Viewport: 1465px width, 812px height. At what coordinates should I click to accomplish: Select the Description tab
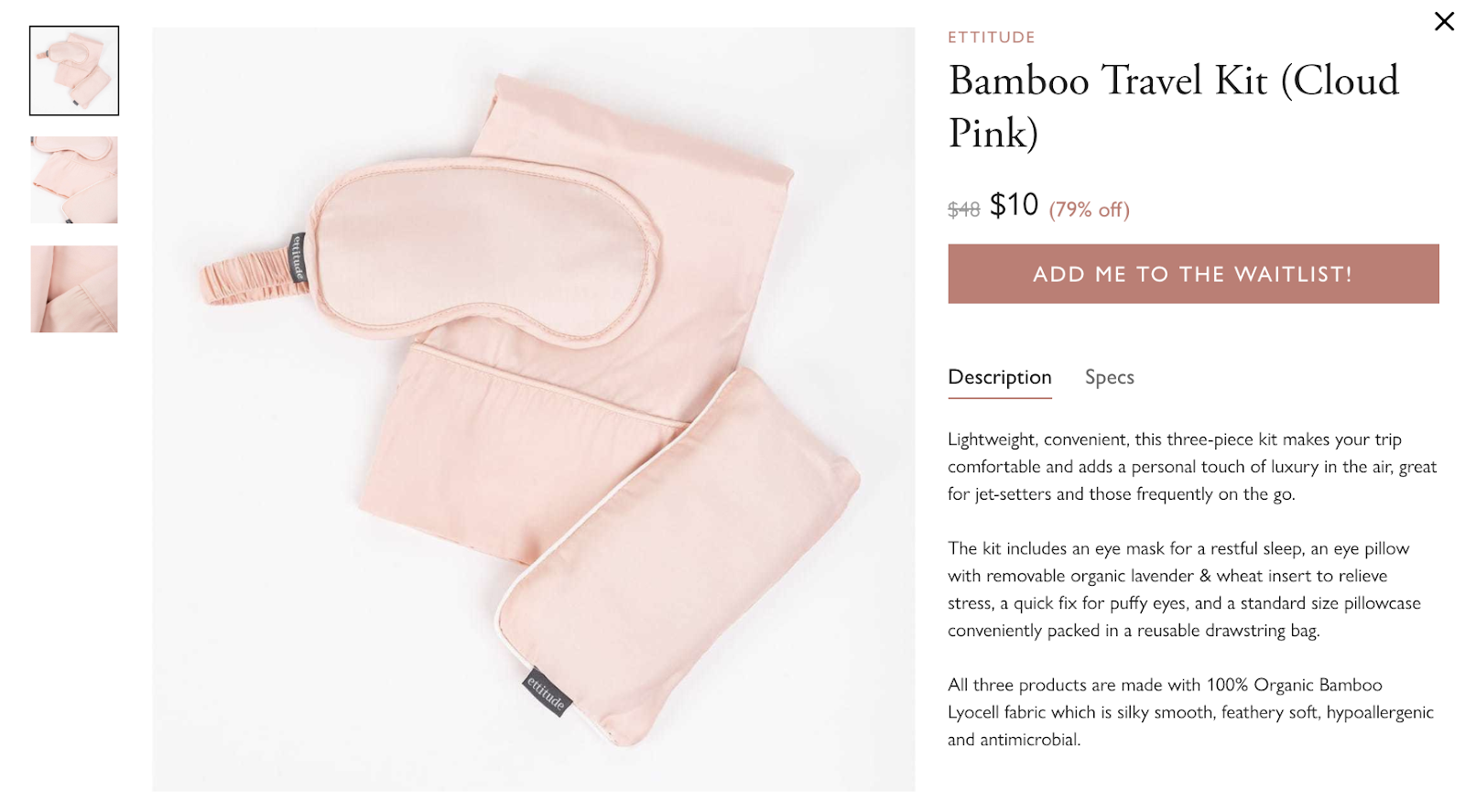pyautogui.click(x=999, y=377)
